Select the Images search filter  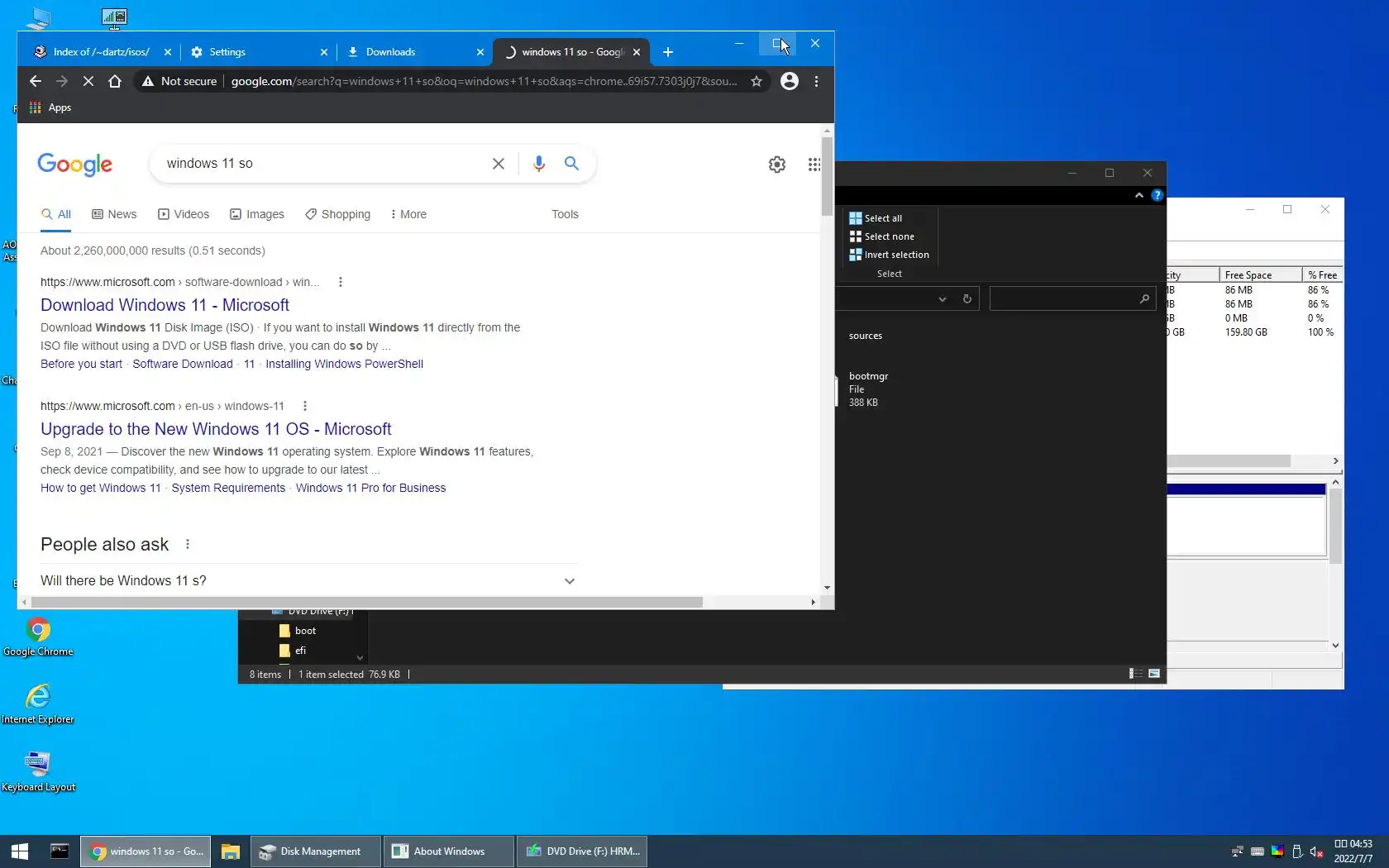pos(257,214)
